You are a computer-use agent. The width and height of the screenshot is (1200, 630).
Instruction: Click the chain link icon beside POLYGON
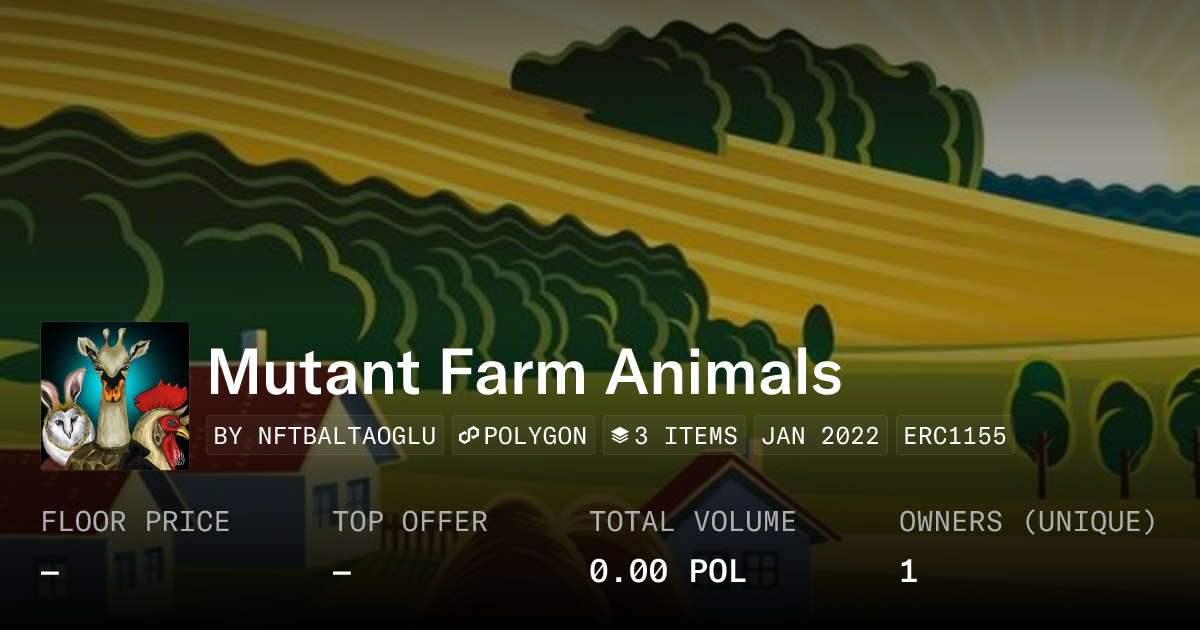pyautogui.click(x=469, y=436)
